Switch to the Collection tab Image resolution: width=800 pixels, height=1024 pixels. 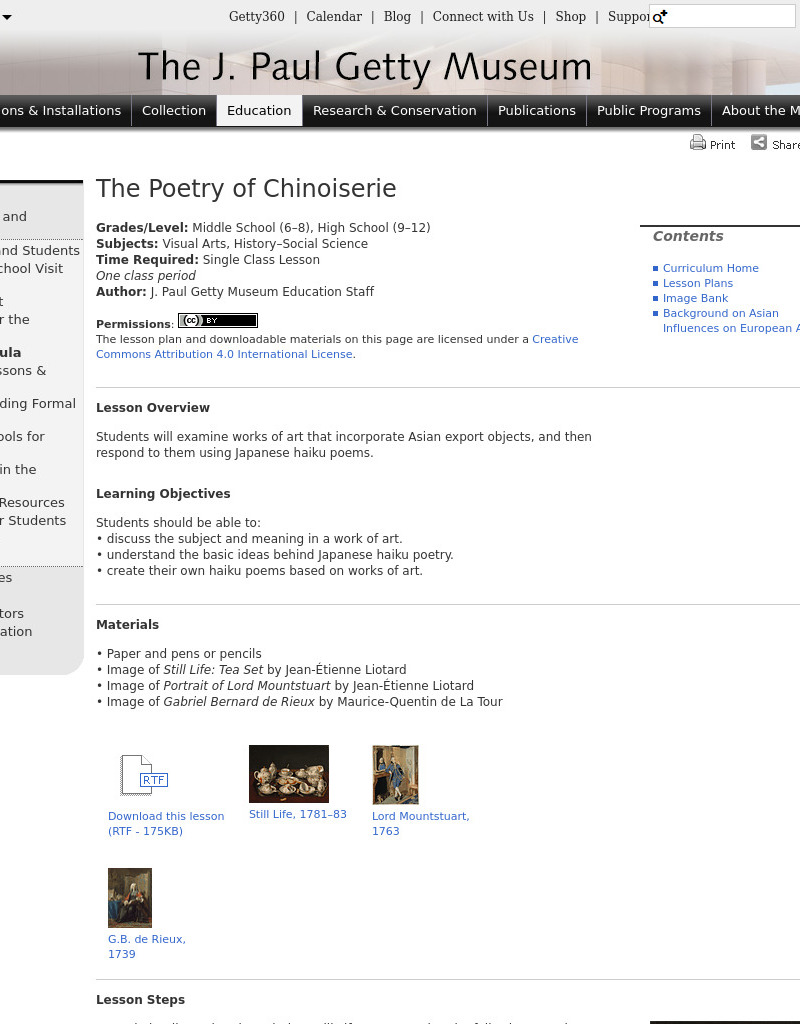(x=174, y=111)
